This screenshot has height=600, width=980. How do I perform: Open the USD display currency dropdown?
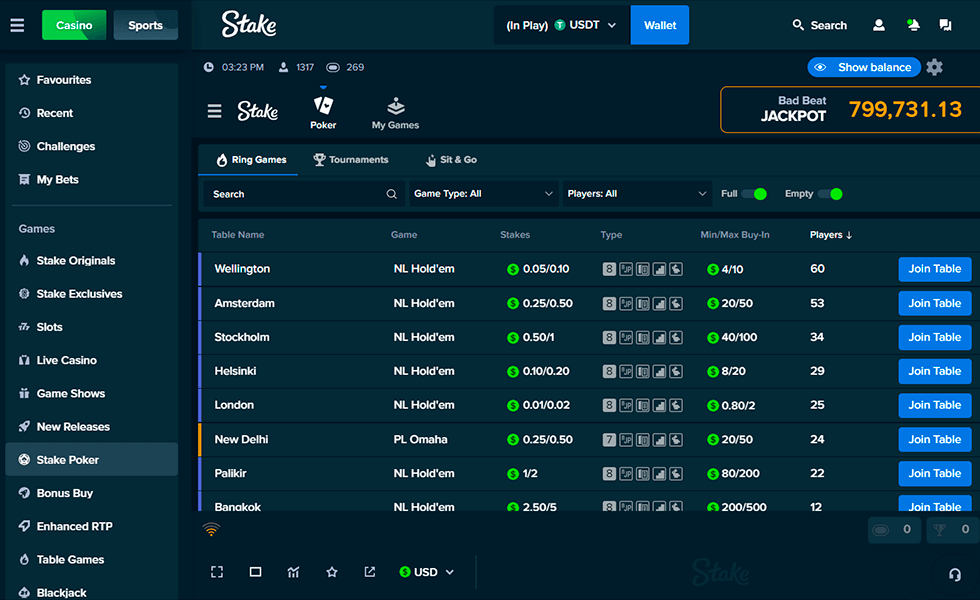tap(427, 572)
